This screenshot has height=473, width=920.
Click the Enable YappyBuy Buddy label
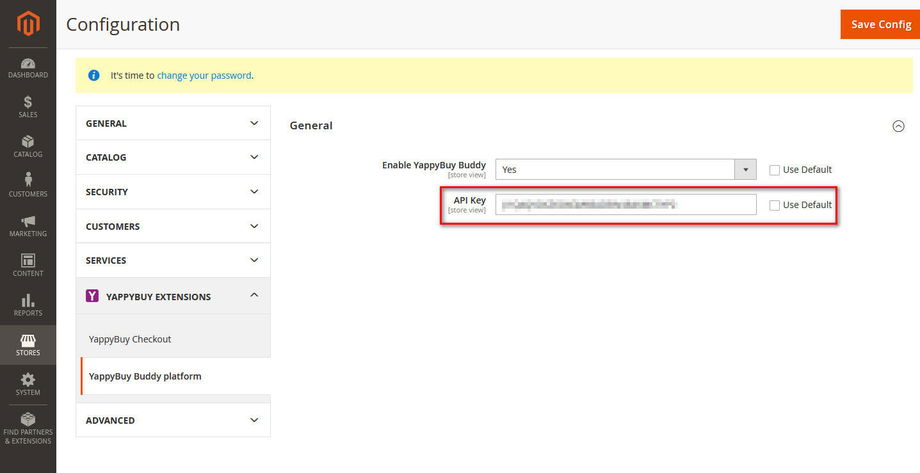click(x=434, y=165)
